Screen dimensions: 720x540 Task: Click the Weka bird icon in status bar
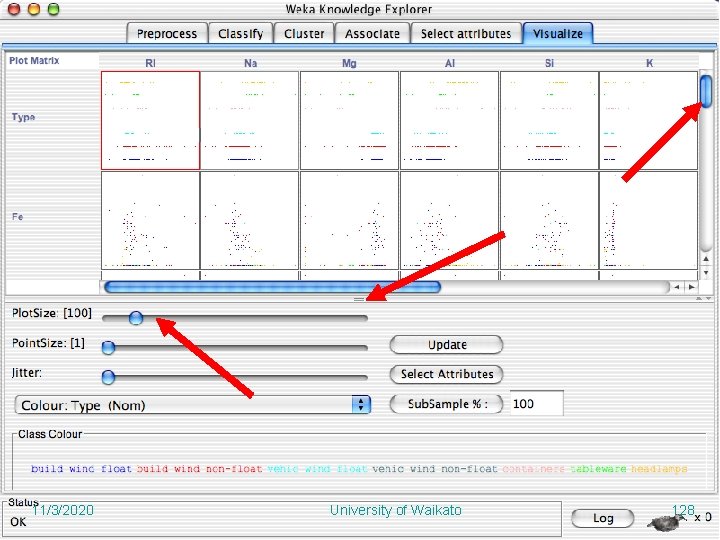666,522
